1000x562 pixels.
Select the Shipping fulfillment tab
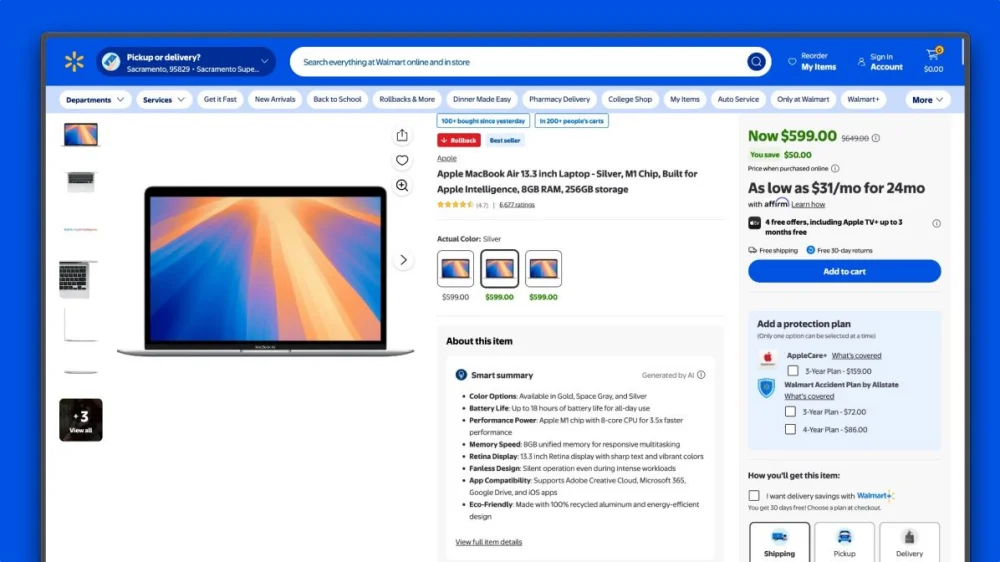[779, 543]
